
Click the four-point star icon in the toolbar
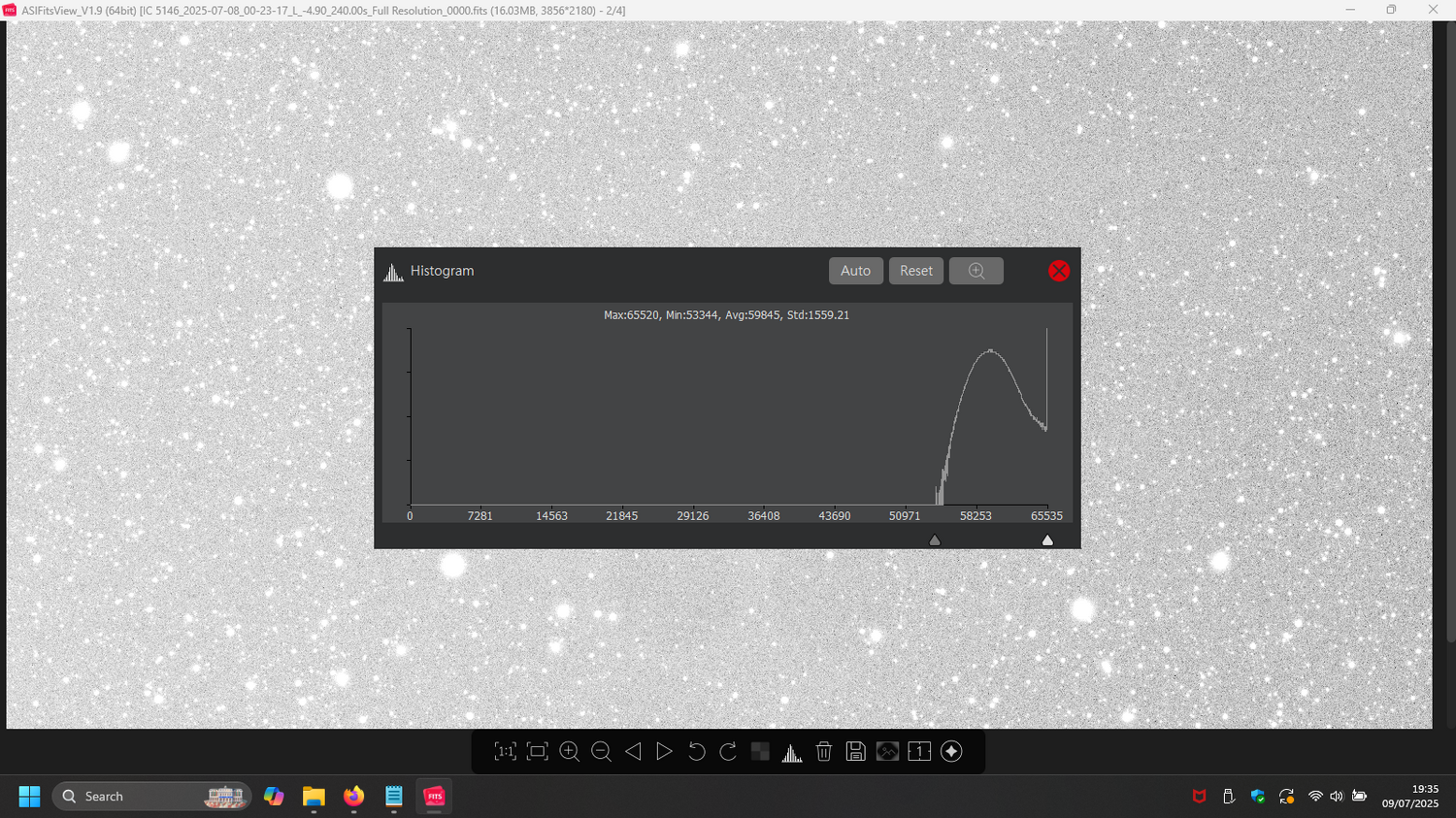point(951,752)
